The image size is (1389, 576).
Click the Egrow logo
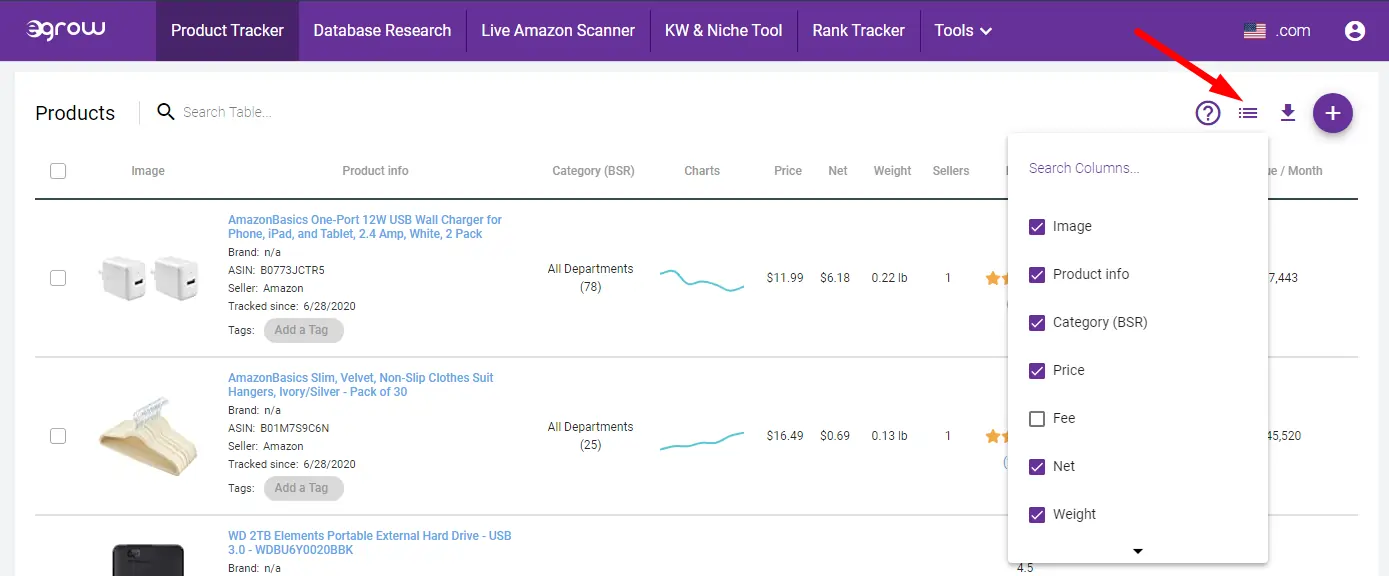pyautogui.click(x=64, y=30)
